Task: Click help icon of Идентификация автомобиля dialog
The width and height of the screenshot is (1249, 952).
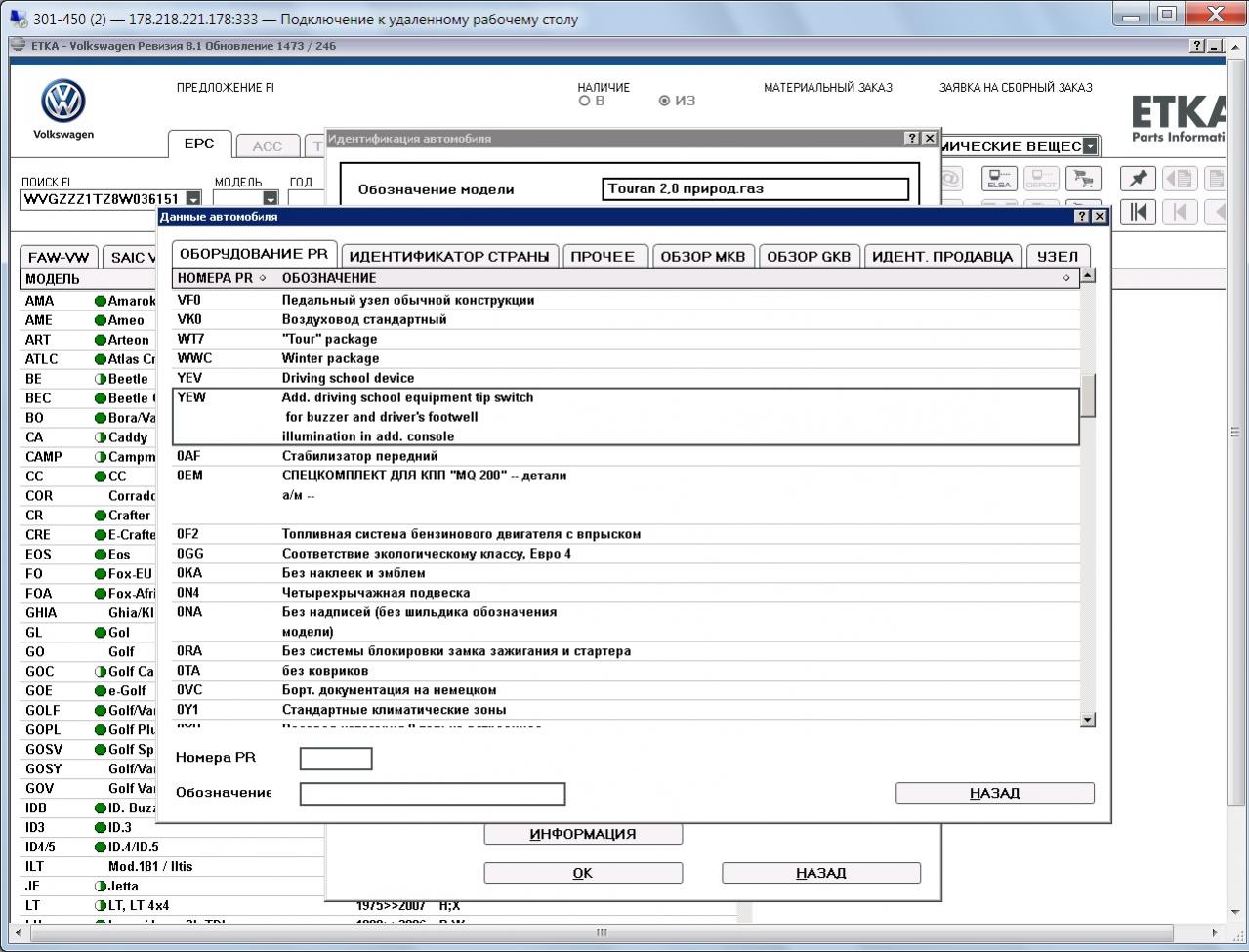Action: click(912, 138)
